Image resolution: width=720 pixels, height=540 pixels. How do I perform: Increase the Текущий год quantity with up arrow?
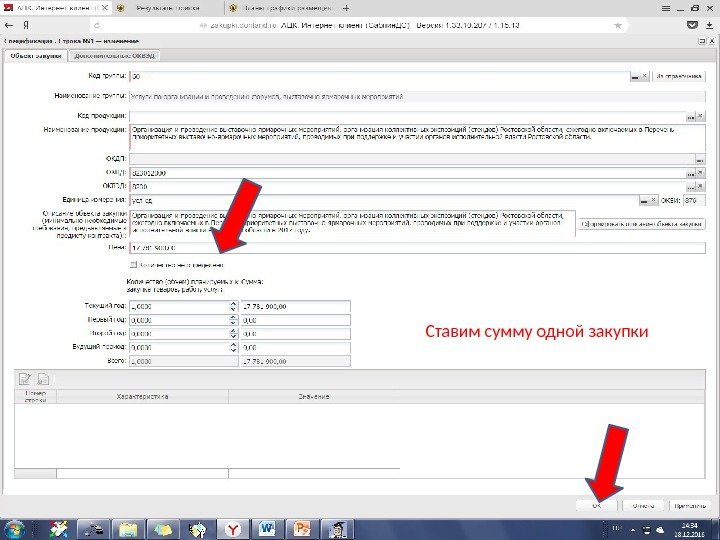(x=233, y=304)
